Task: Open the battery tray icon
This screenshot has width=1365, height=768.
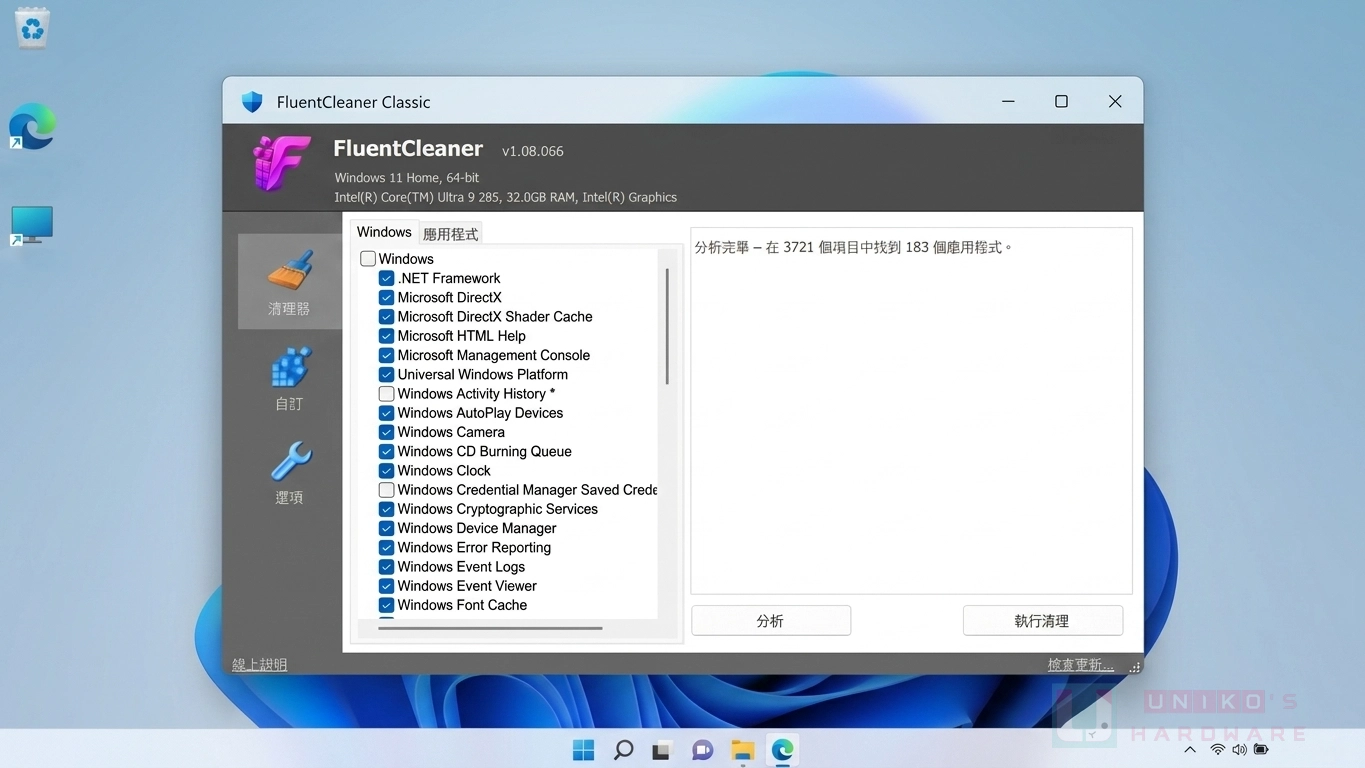Action: click(1261, 750)
